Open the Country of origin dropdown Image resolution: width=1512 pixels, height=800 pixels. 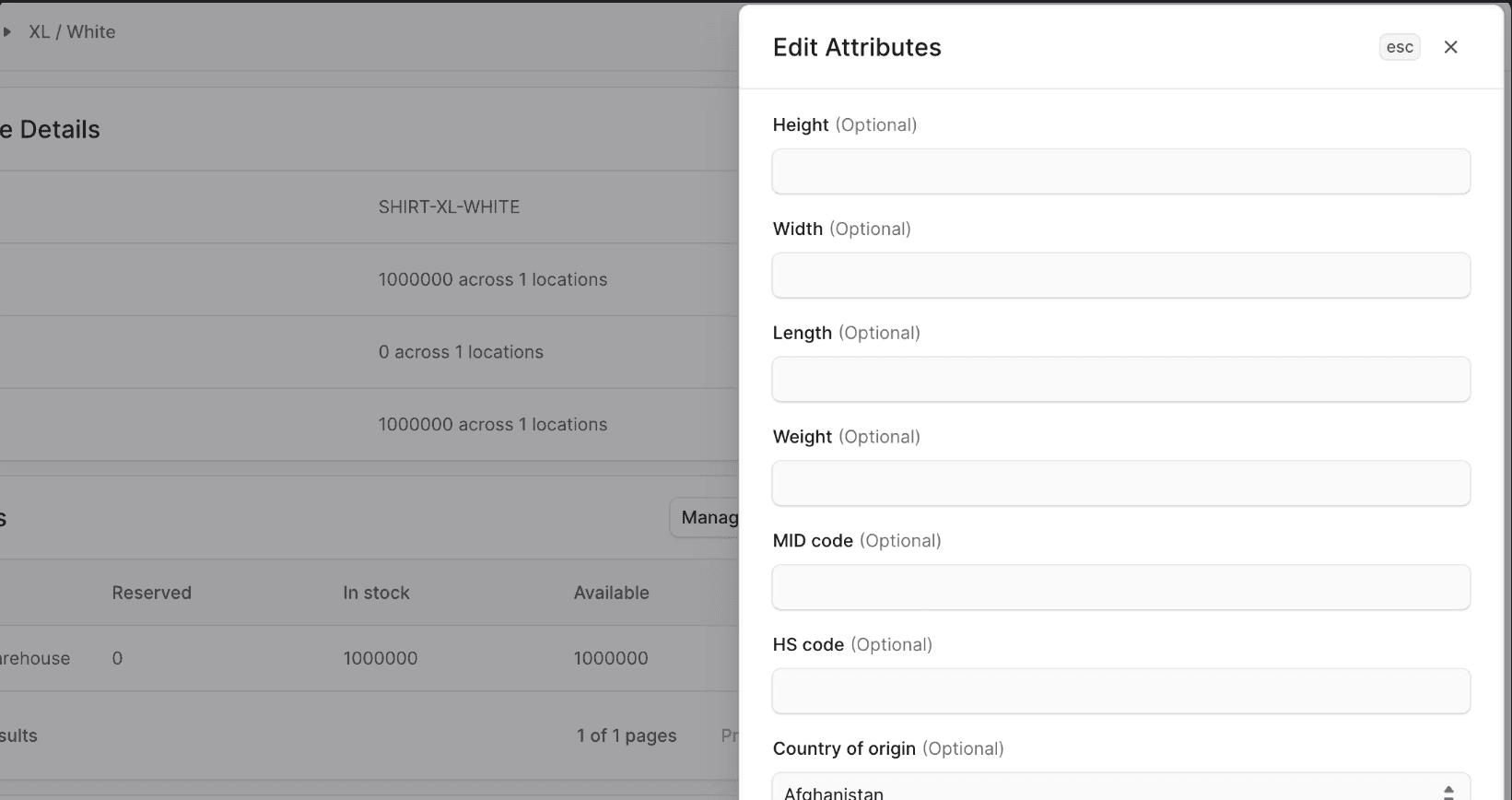point(1120,791)
